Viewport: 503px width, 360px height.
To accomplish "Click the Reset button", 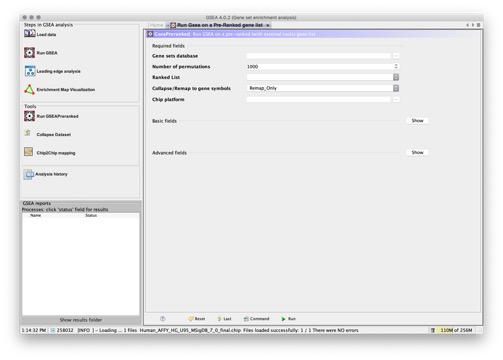I will click(x=197, y=319).
